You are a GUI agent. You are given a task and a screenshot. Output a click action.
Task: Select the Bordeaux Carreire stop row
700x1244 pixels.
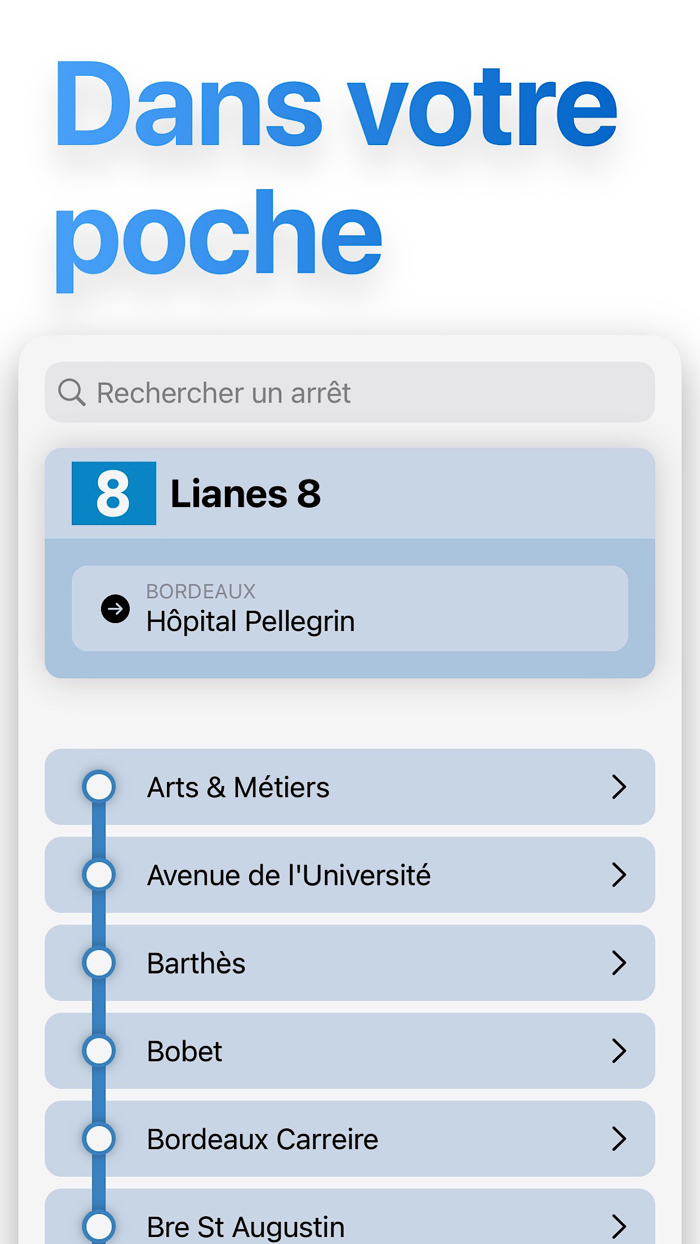point(350,1139)
